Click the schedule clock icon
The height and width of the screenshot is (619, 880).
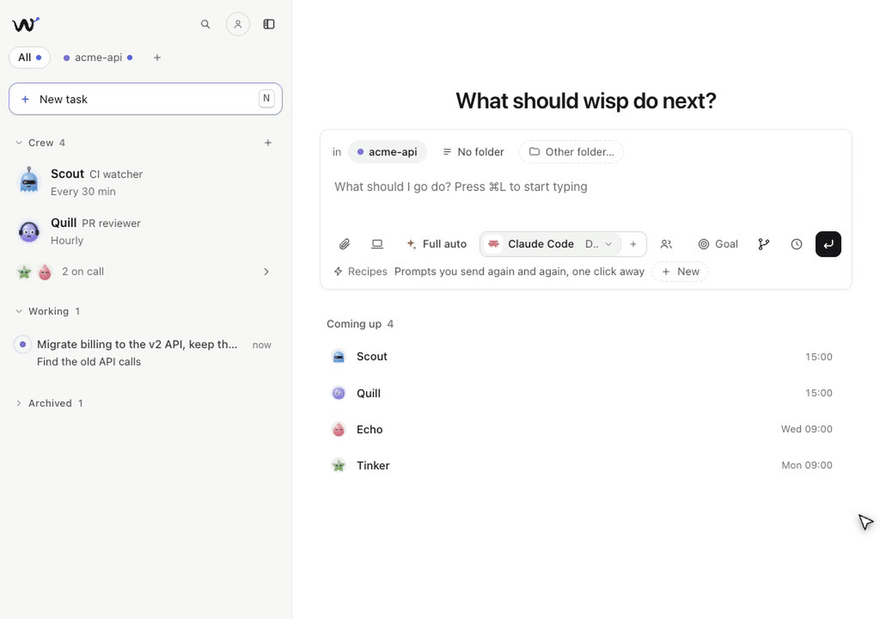(x=796, y=244)
